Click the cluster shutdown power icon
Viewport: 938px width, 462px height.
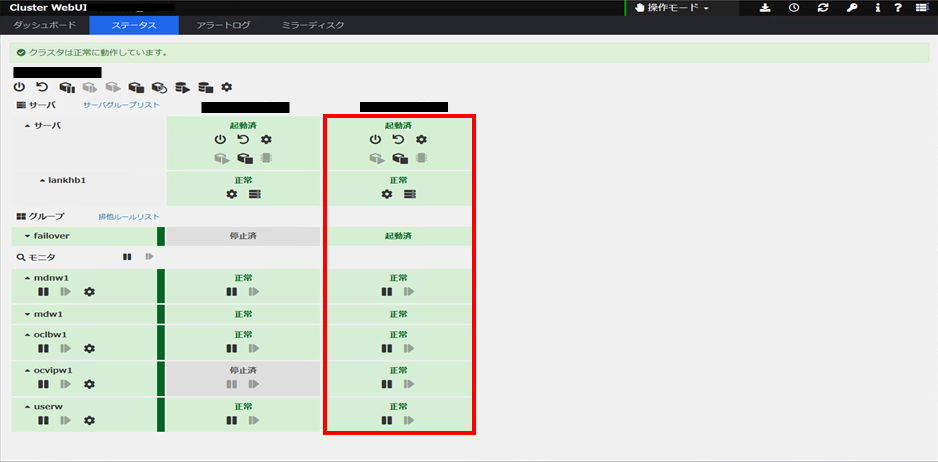[19, 88]
